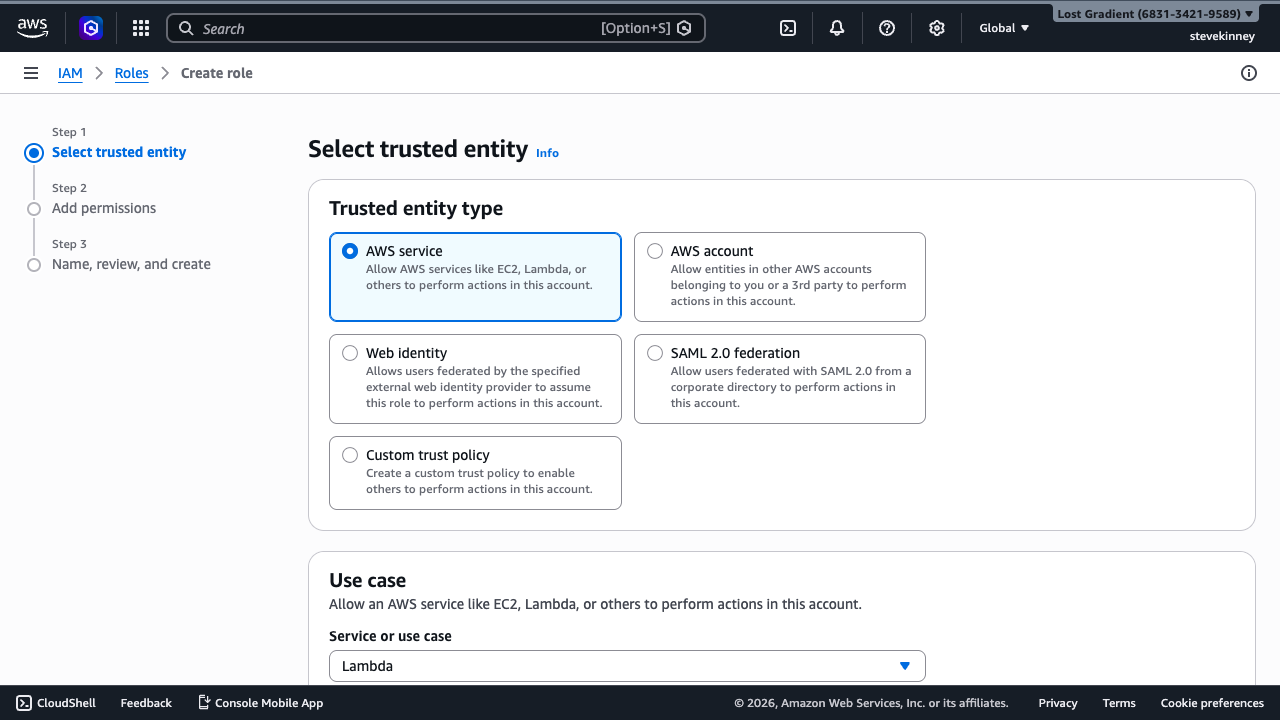This screenshot has height=720, width=1280.
Task: Open the services grid menu
Action: click(141, 28)
